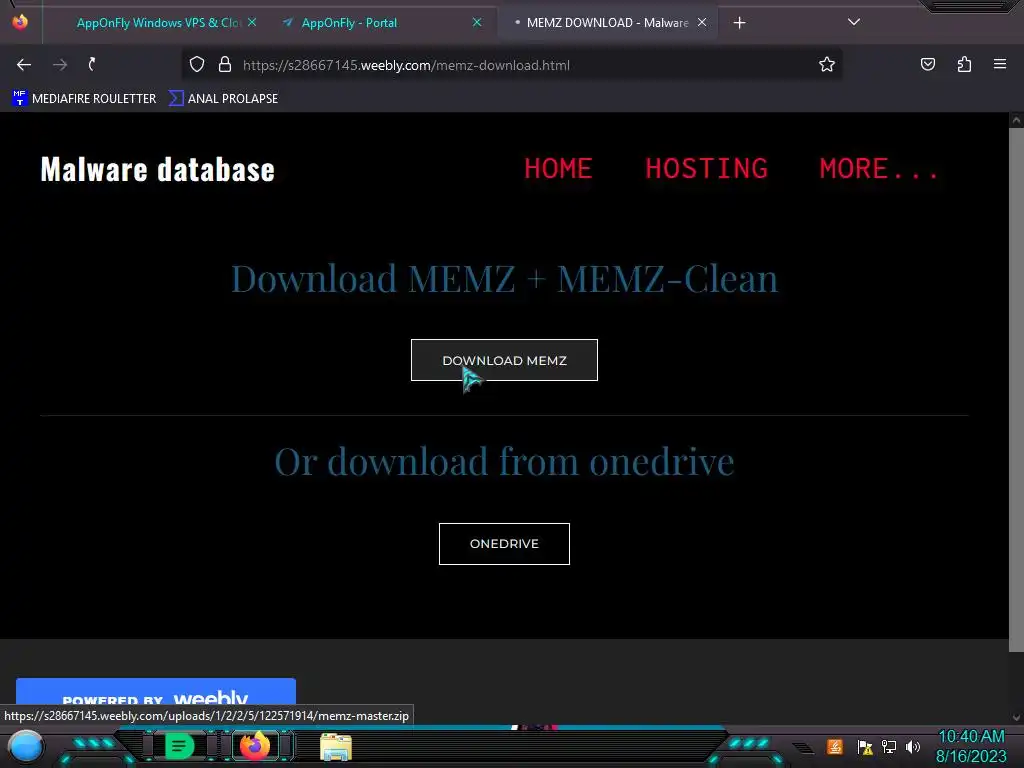1024x768 pixels.
Task: Open the Firefox hamburger menu
Action: [x=1000, y=64]
